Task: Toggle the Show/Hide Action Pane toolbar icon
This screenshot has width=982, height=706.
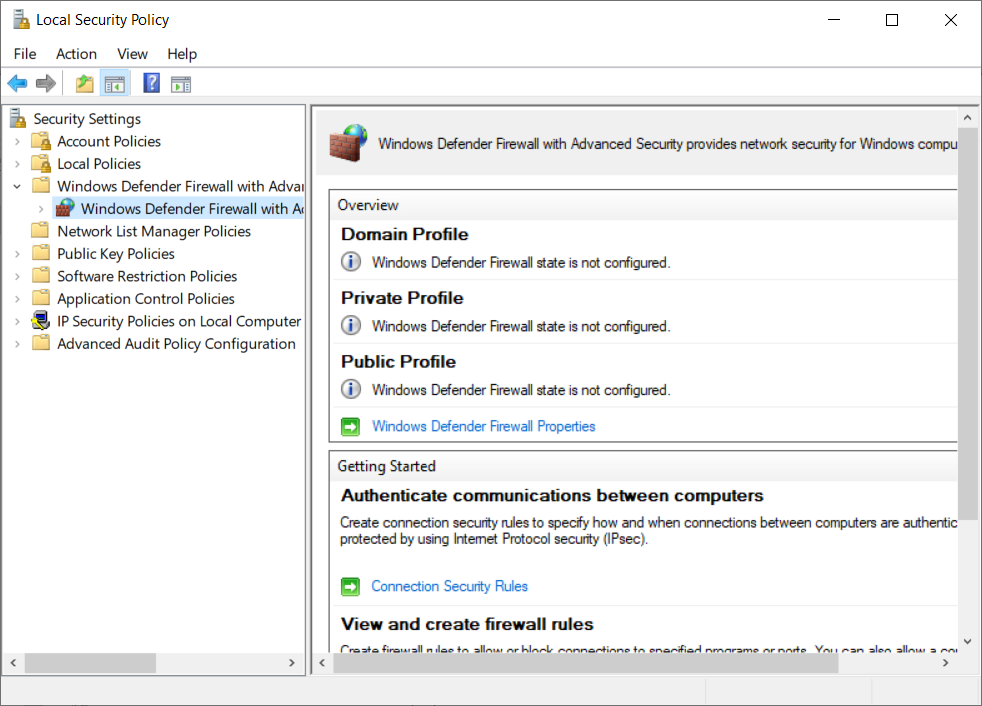Action: 181,84
